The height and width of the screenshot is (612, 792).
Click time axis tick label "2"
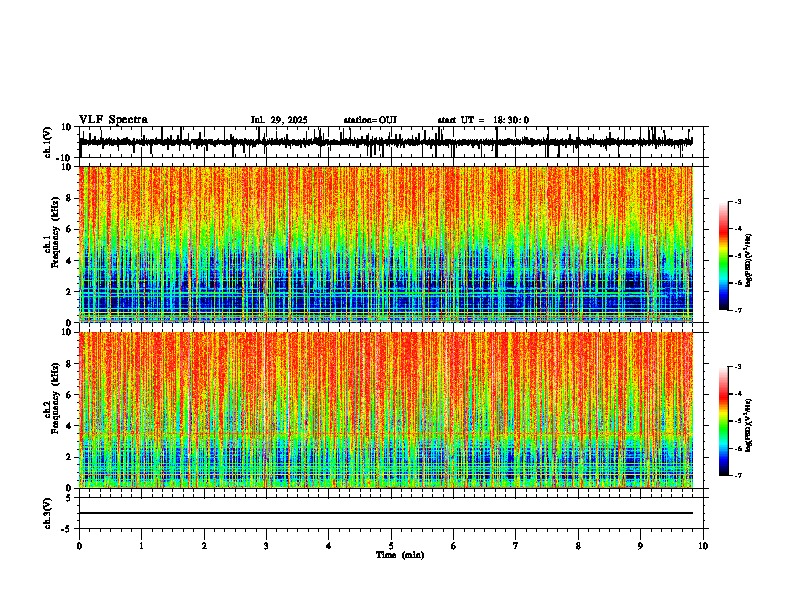coord(204,546)
